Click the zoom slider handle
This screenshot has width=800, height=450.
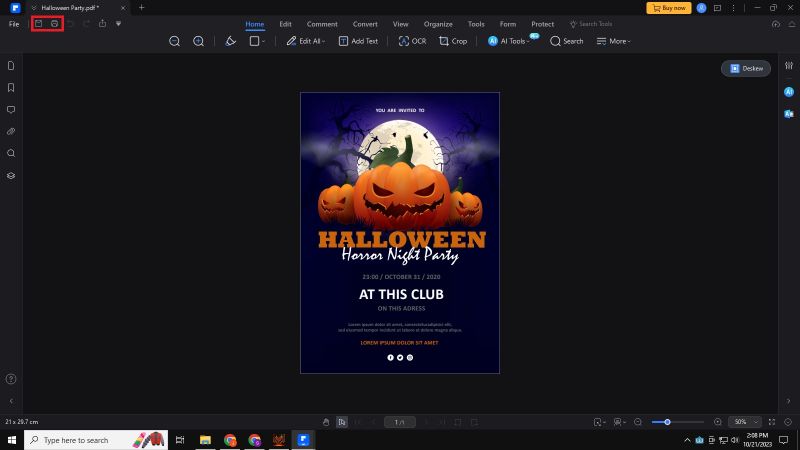(x=667, y=422)
